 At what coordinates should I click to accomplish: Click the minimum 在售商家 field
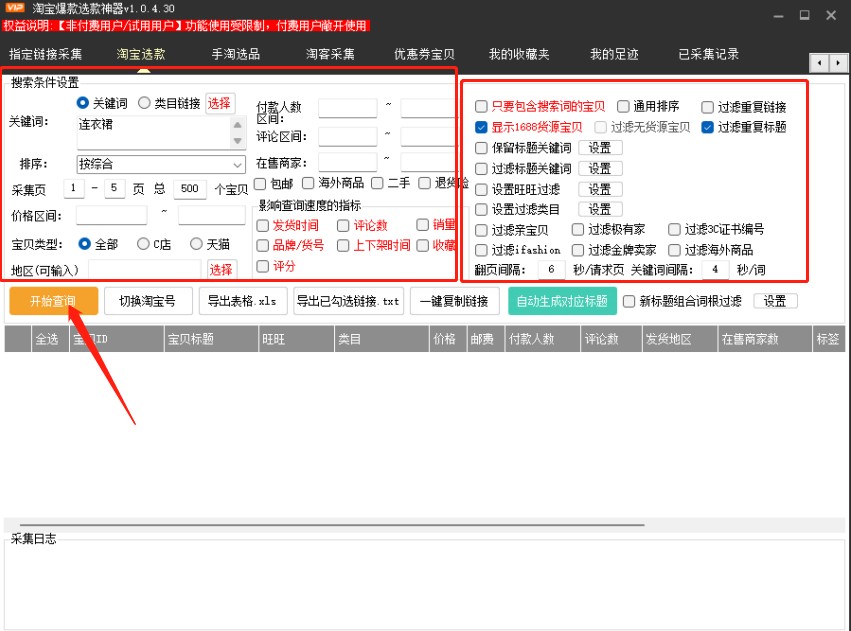347,162
